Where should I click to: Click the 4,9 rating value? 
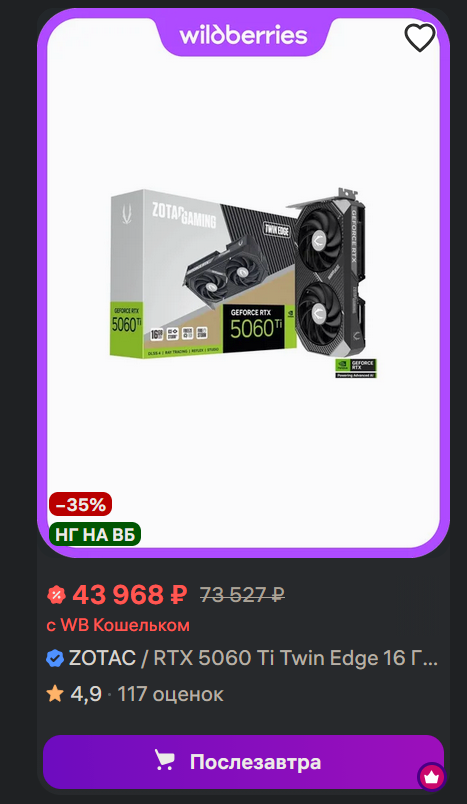[86, 694]
